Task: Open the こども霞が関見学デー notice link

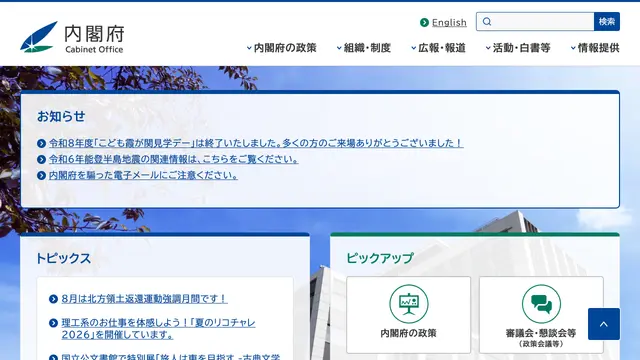Action: pos(256,143)
